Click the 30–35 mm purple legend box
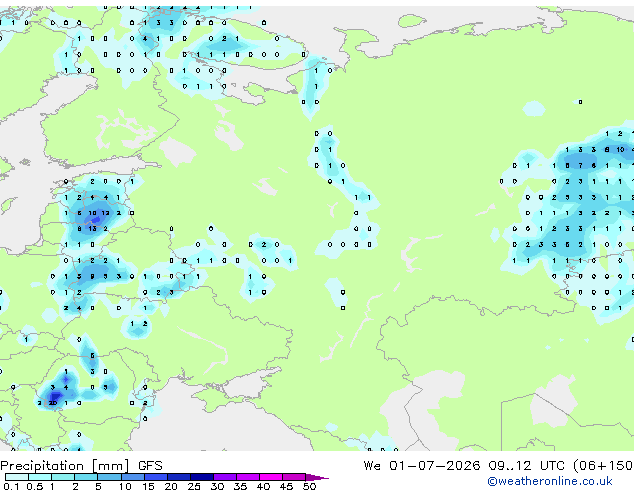This screenshot has height=490, width=634. [225, 477]
